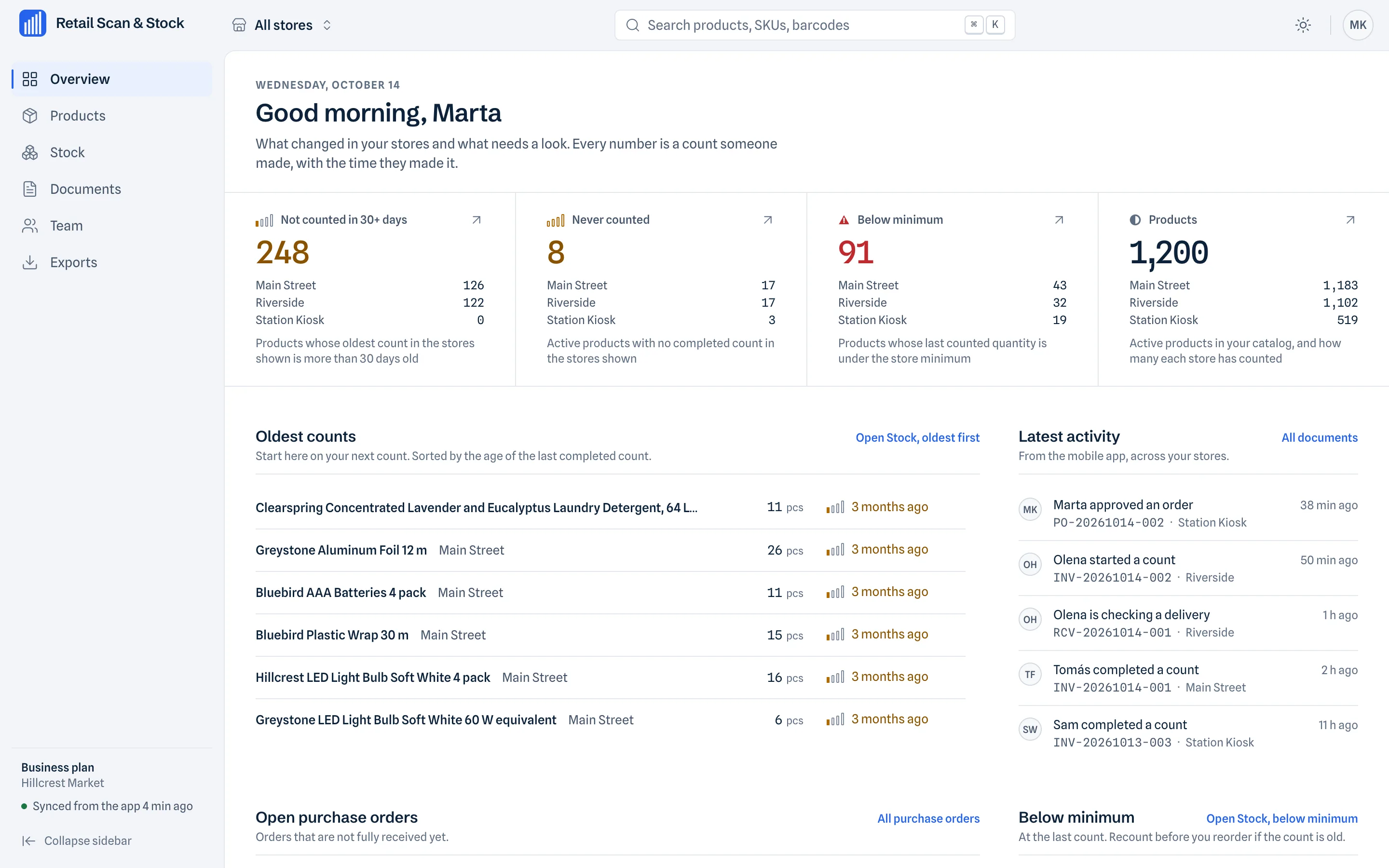Open Greystone LED Light Bulb 60 W equivalent
This screenshot has width=1389, height=868.
coord(610,720)
